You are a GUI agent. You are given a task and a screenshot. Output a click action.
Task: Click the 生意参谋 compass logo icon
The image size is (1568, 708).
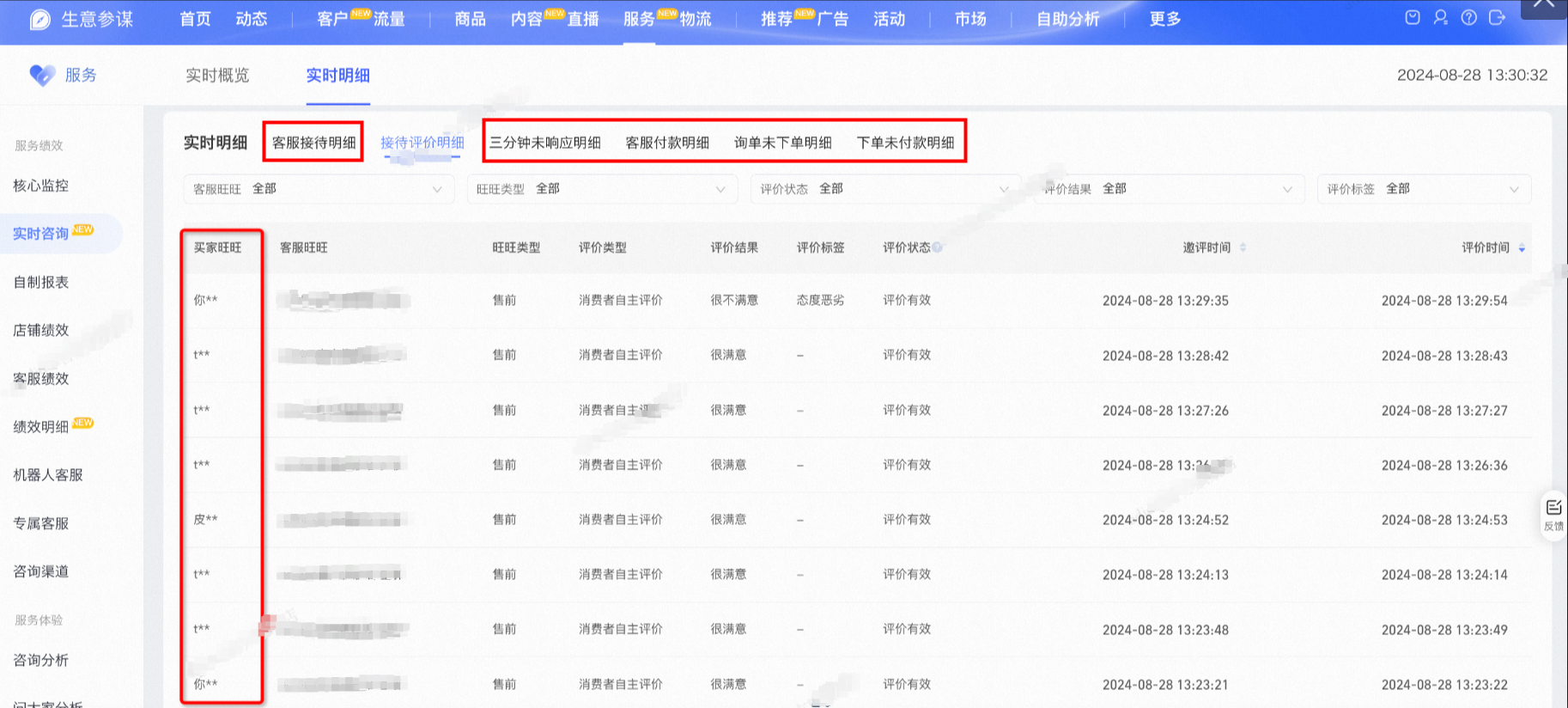(40, 19)
